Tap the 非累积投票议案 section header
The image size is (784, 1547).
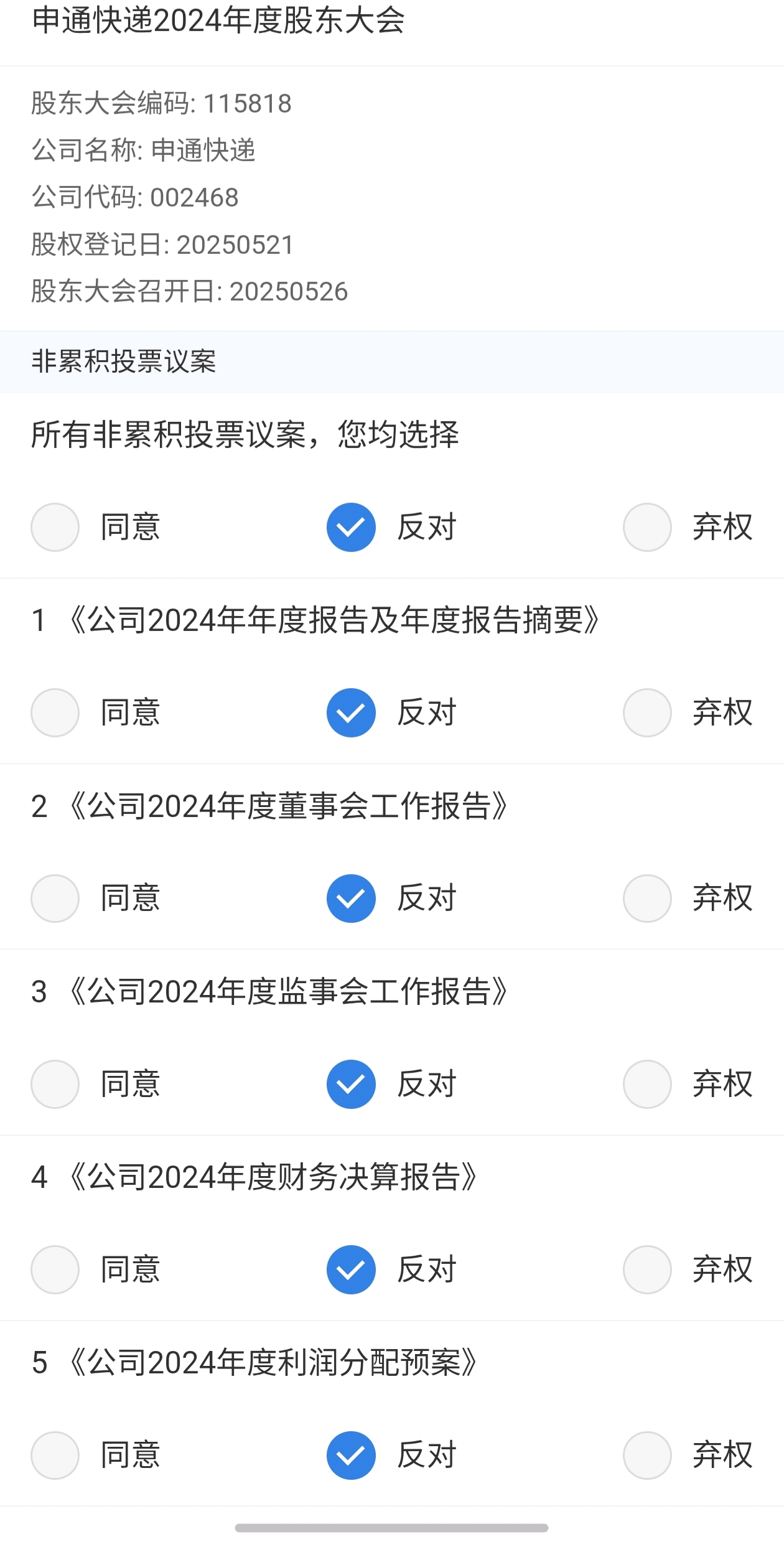click(124, 362)
